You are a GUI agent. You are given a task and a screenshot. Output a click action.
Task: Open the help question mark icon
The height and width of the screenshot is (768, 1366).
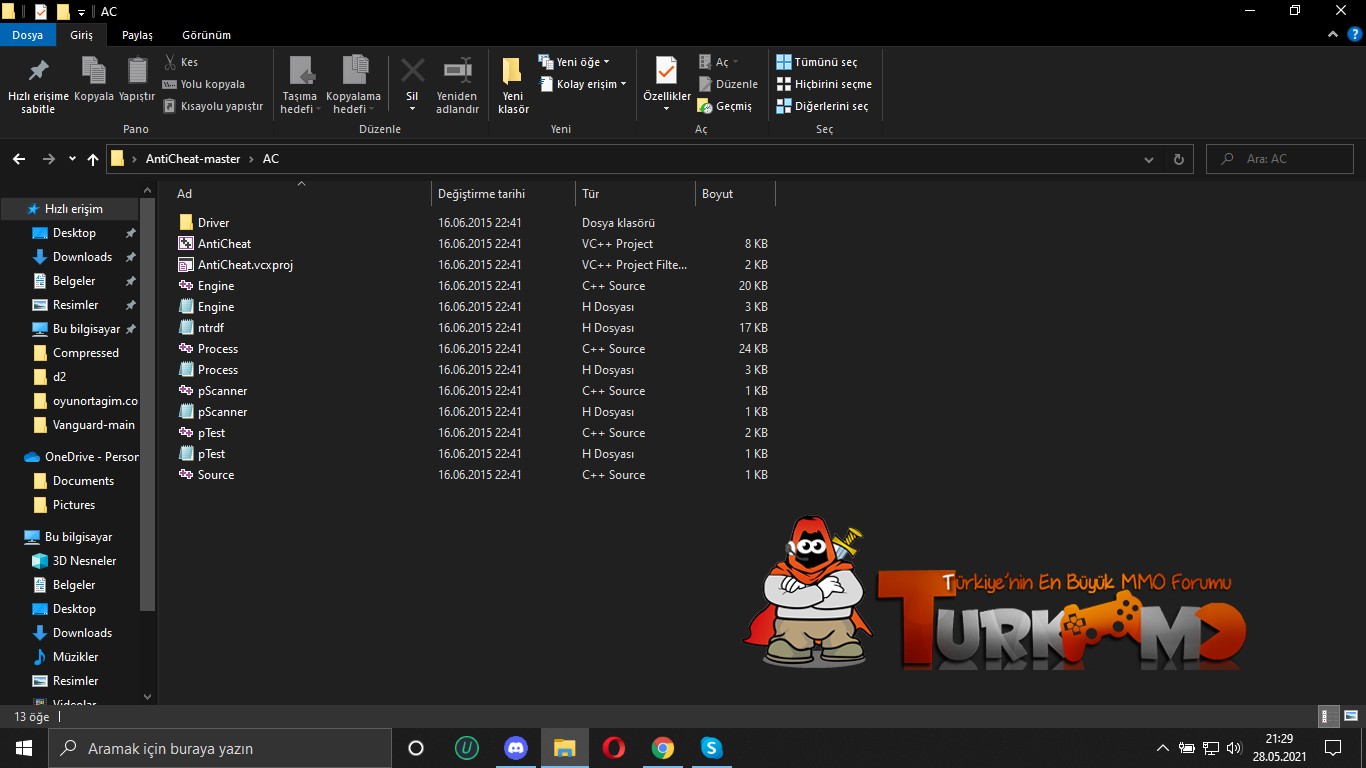point(1353,34)
